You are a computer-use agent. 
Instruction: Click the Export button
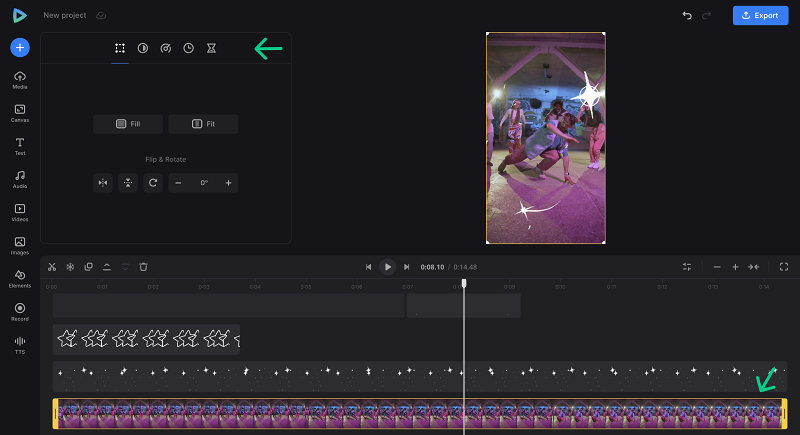click(x=760, y=15)
